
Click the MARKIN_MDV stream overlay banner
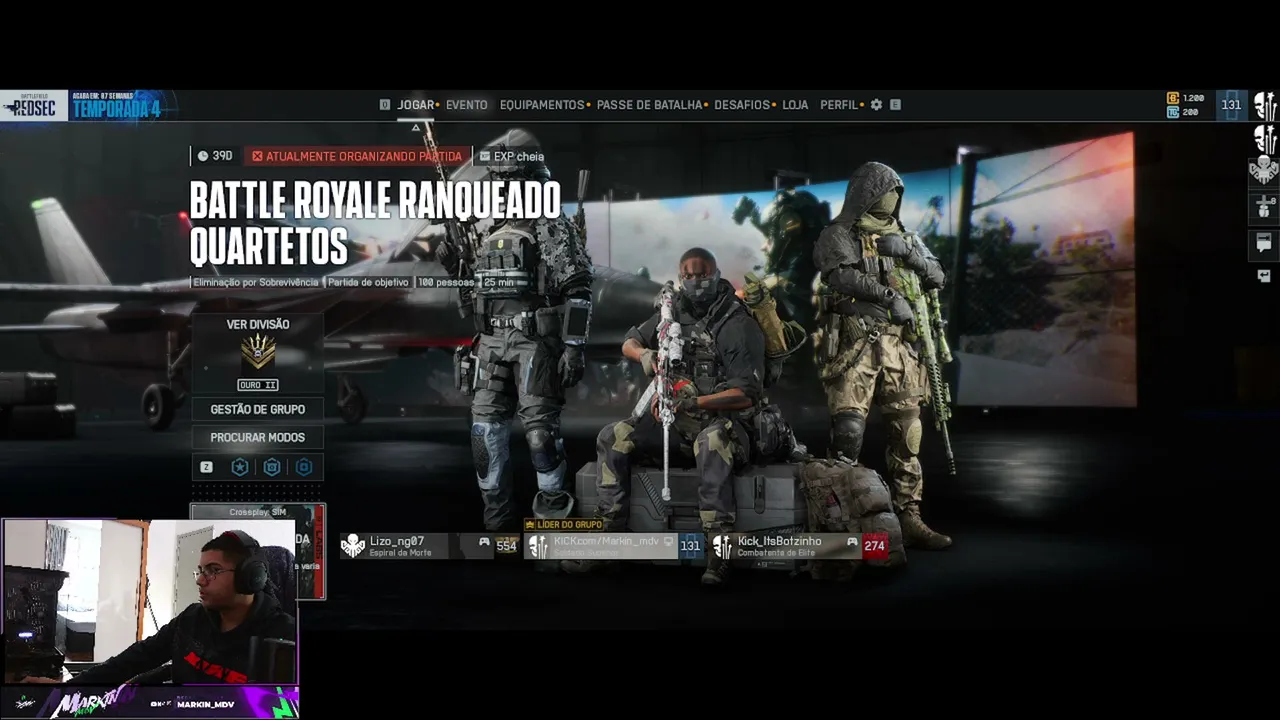[x=150, y=703]
